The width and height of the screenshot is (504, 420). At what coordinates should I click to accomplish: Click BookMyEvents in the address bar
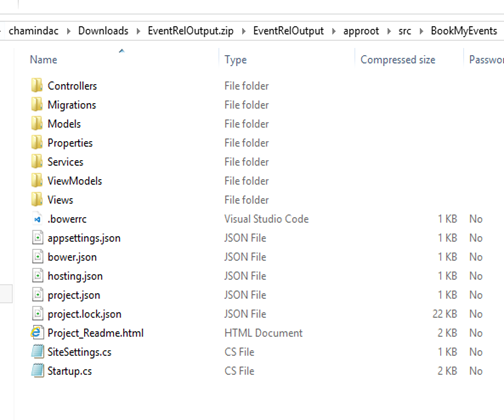point(464,31)
